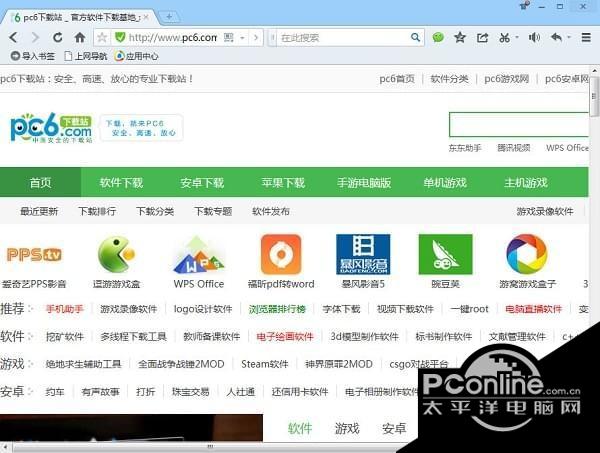600x453 pixels.
Task: Select the 安卓下载 navigation menu
Action: click(202, 183)
